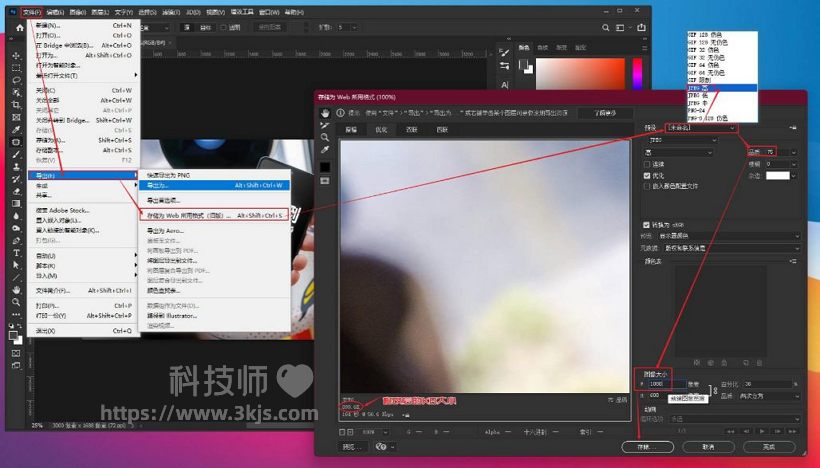Switch to the 四联 4-up tab
Viewport: 820px width, 468px height.
pyautogui.click(x=442, y=130)
